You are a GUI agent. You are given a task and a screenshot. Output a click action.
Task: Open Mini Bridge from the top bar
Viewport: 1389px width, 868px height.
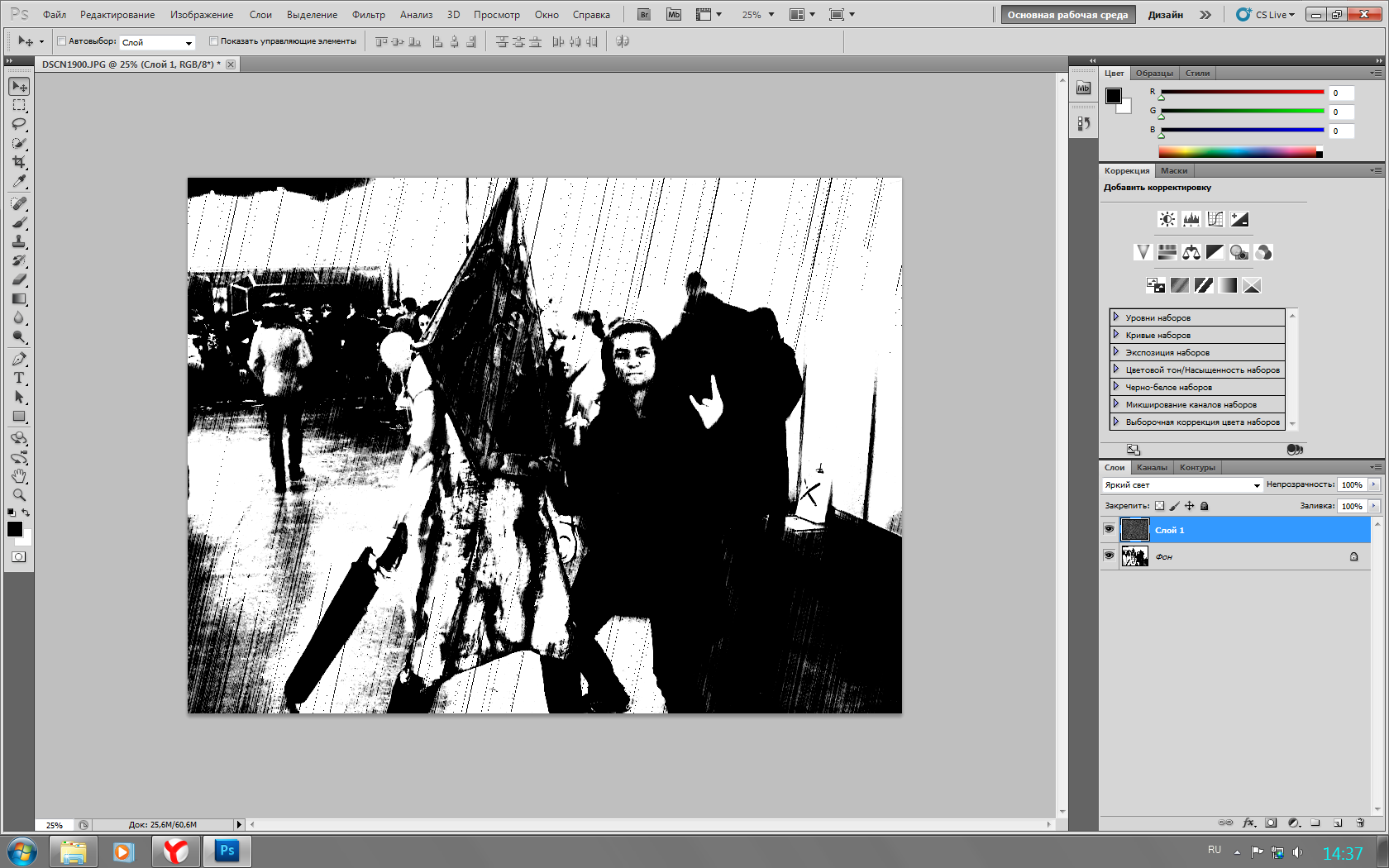point(674,15)
